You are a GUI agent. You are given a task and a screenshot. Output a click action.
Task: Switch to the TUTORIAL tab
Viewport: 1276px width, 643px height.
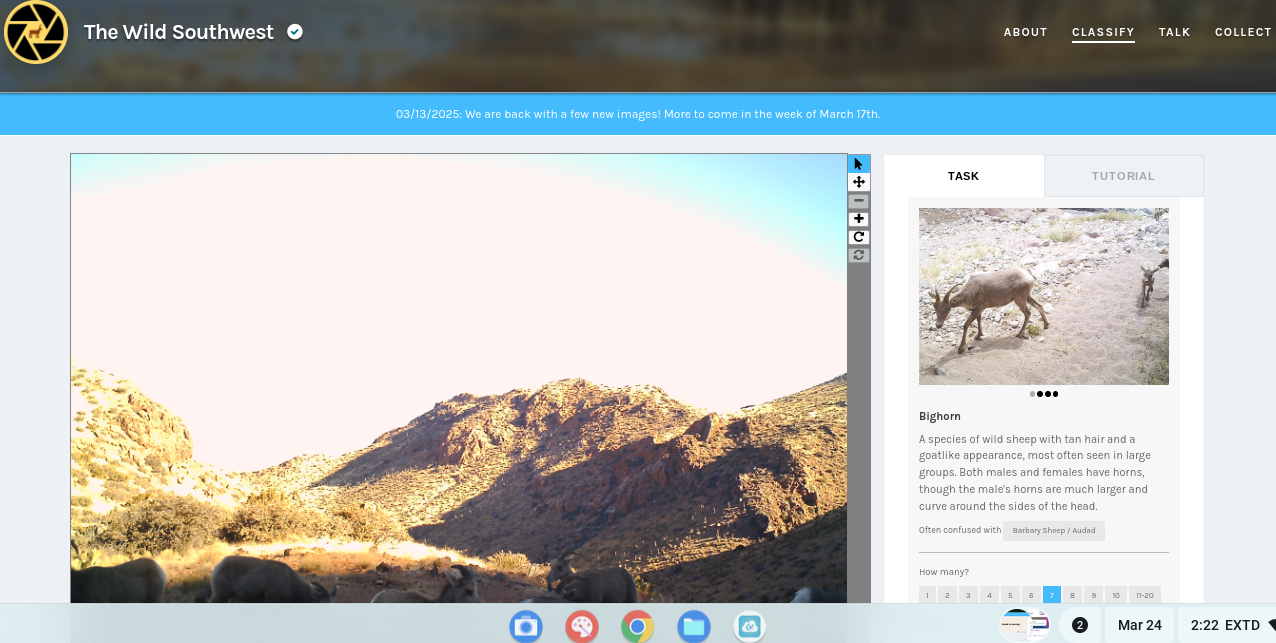pyautogui.click(x=1123, y=176)
